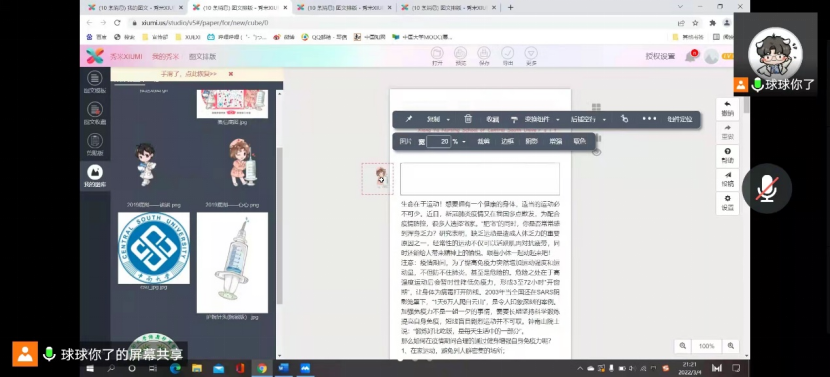Reload the page in Chrome
This screenshot has height=377, width=830.
[x=117, y=23]
